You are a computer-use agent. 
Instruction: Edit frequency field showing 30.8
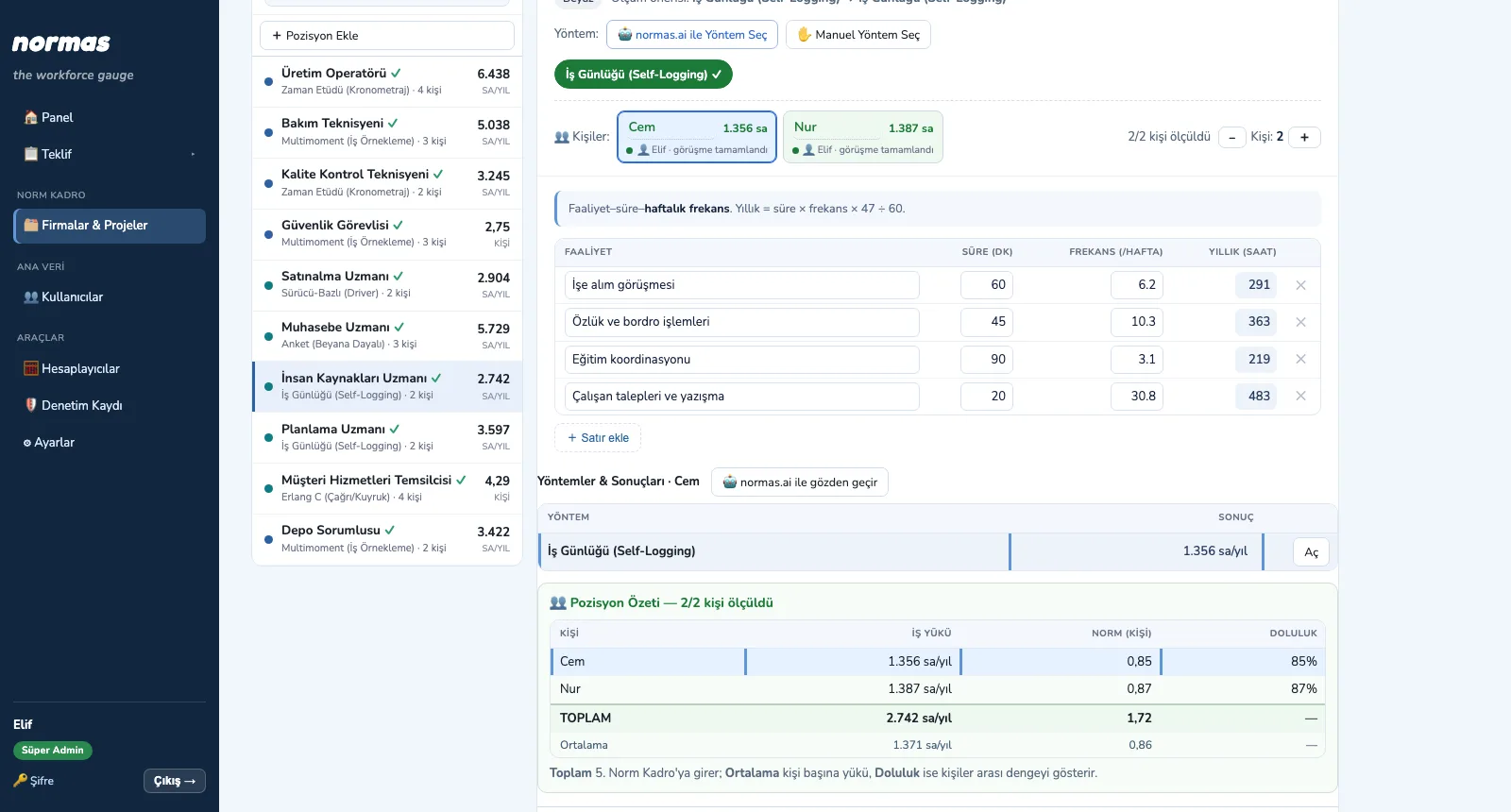pyautogui.click(x=1136, y=397)
